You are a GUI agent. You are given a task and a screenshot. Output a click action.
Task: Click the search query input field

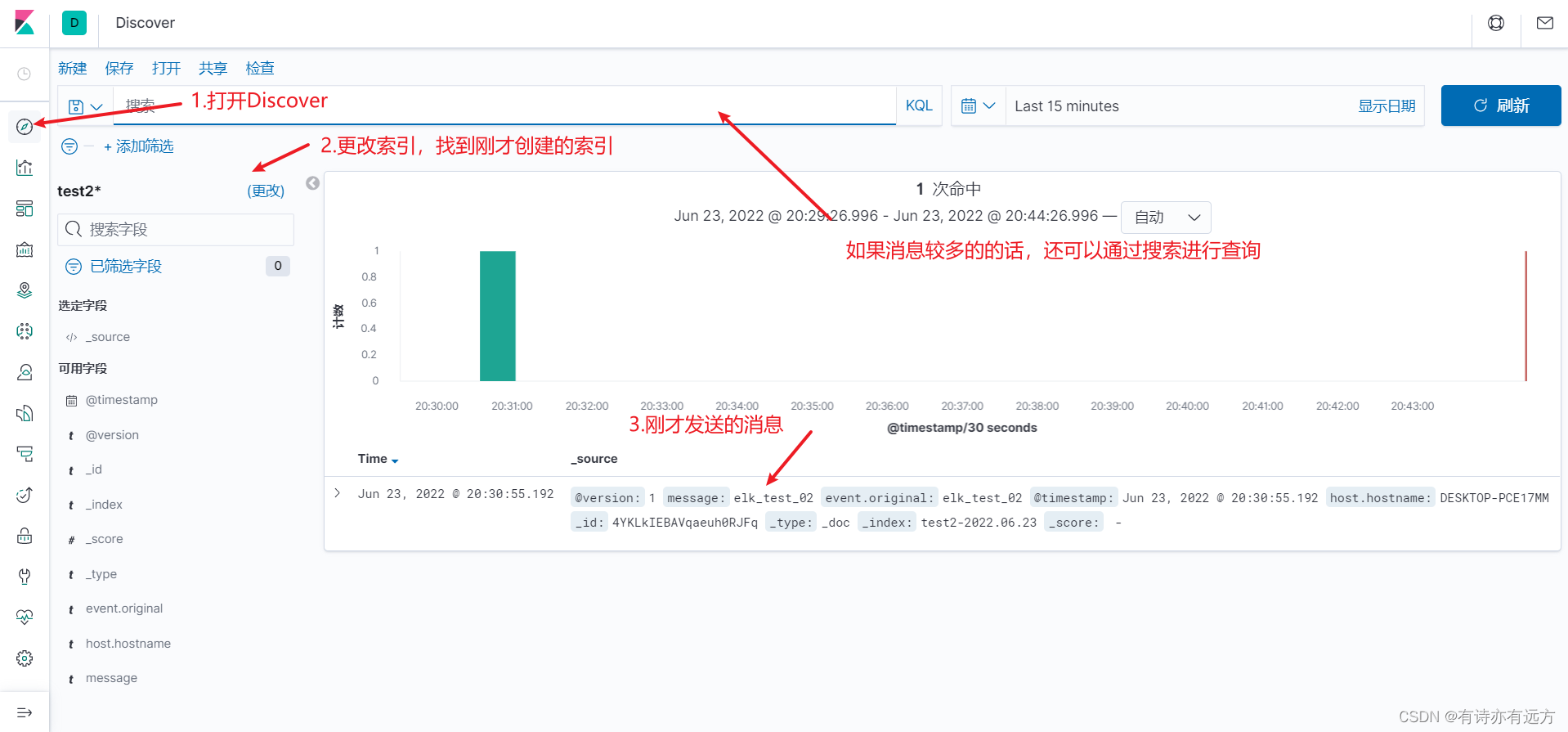[x=504, y=106]
